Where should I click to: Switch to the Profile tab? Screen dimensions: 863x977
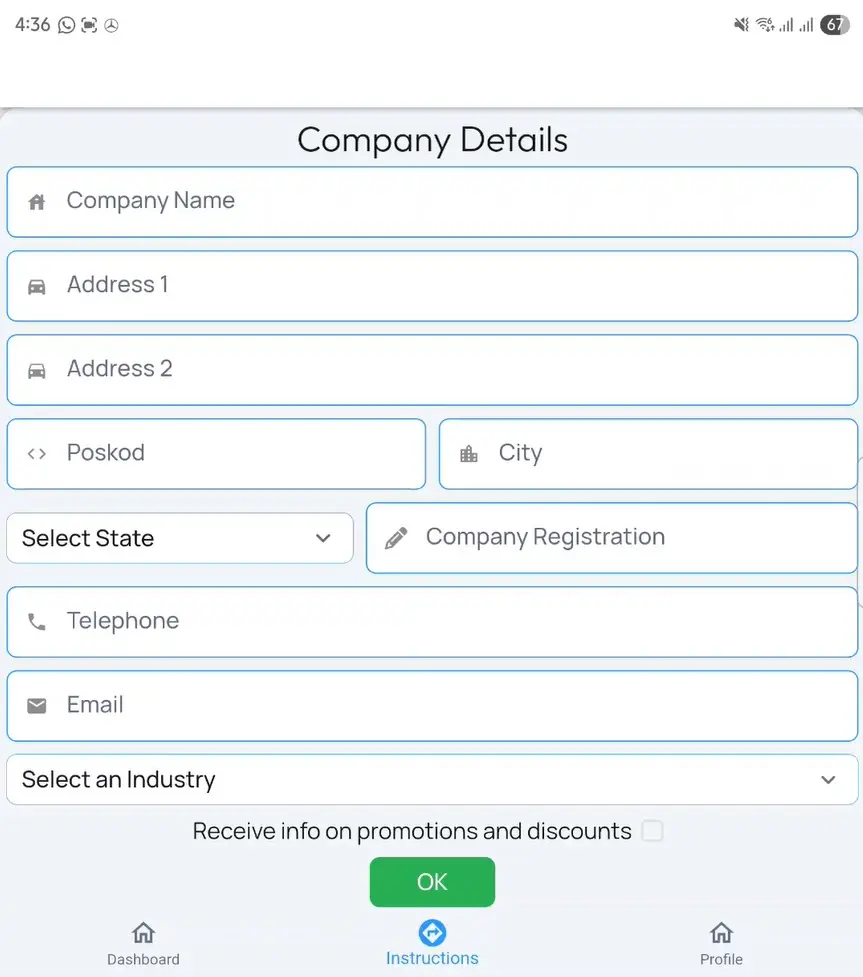click(721, 944)
